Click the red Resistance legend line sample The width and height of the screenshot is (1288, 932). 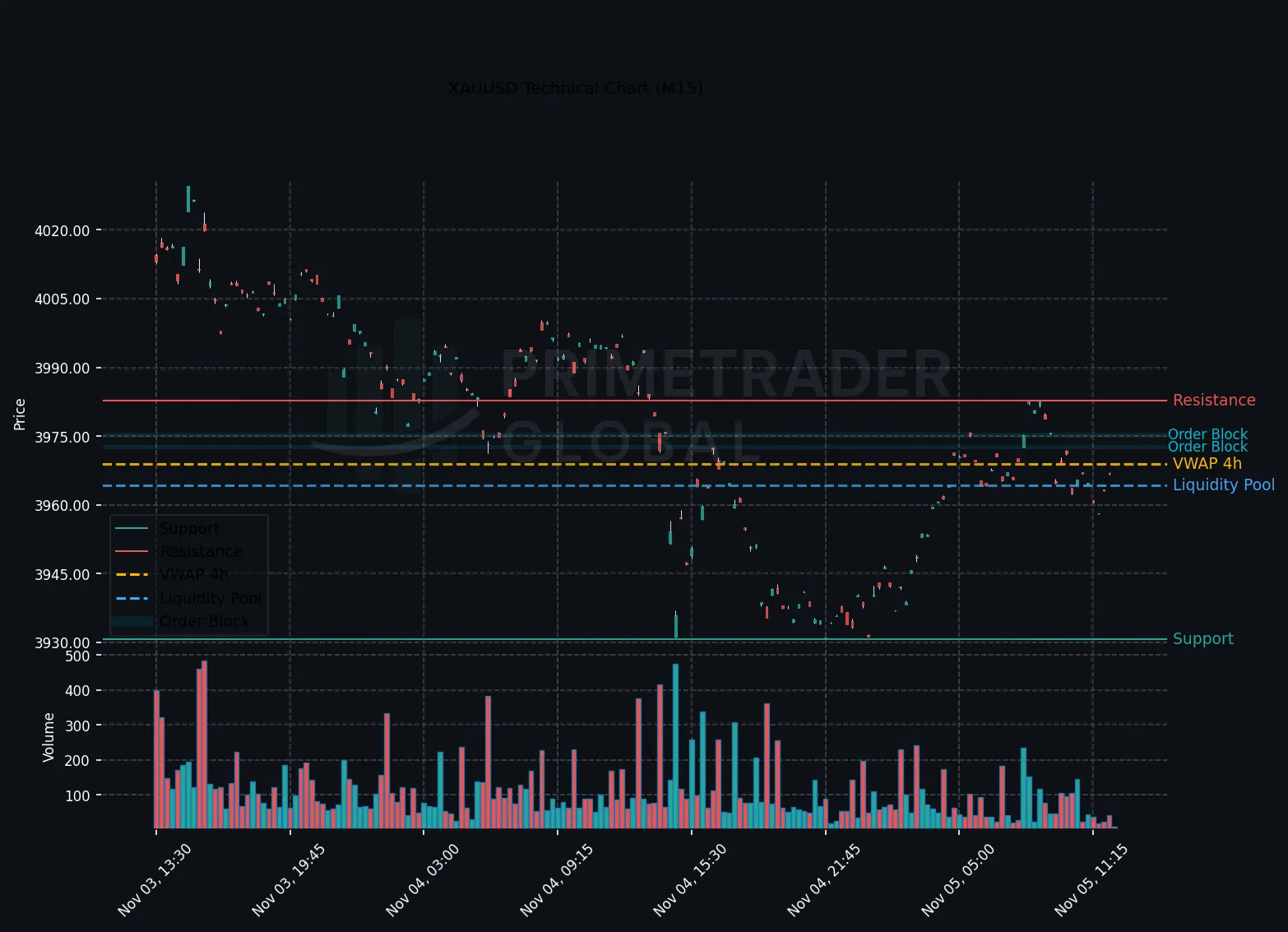pos(132,552)
